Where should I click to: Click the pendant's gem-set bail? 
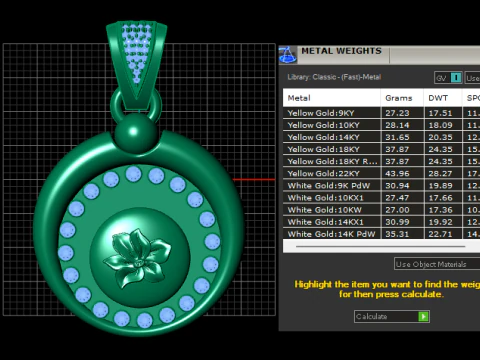click(136, 65)
